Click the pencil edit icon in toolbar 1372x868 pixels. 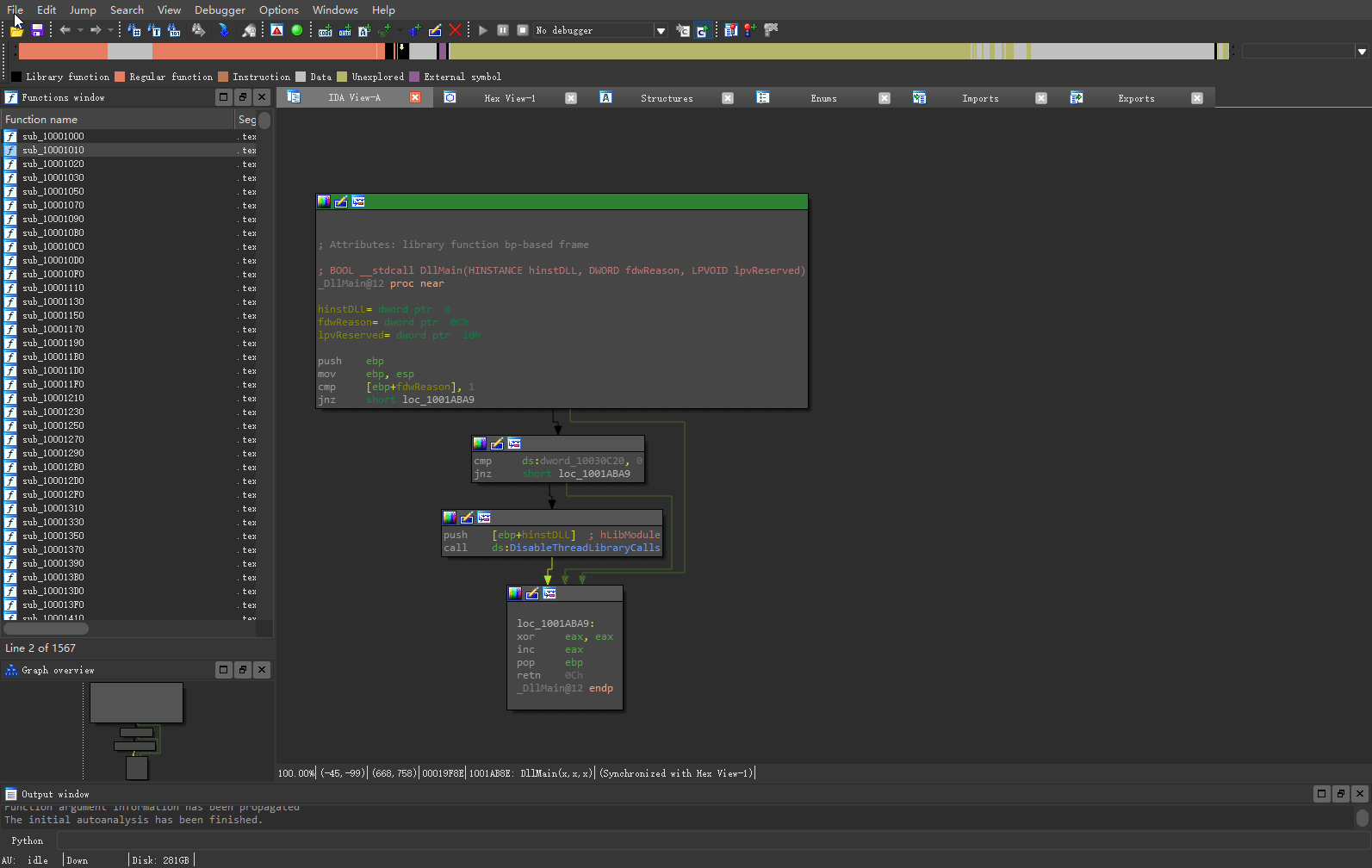click(x=435, y=30)
